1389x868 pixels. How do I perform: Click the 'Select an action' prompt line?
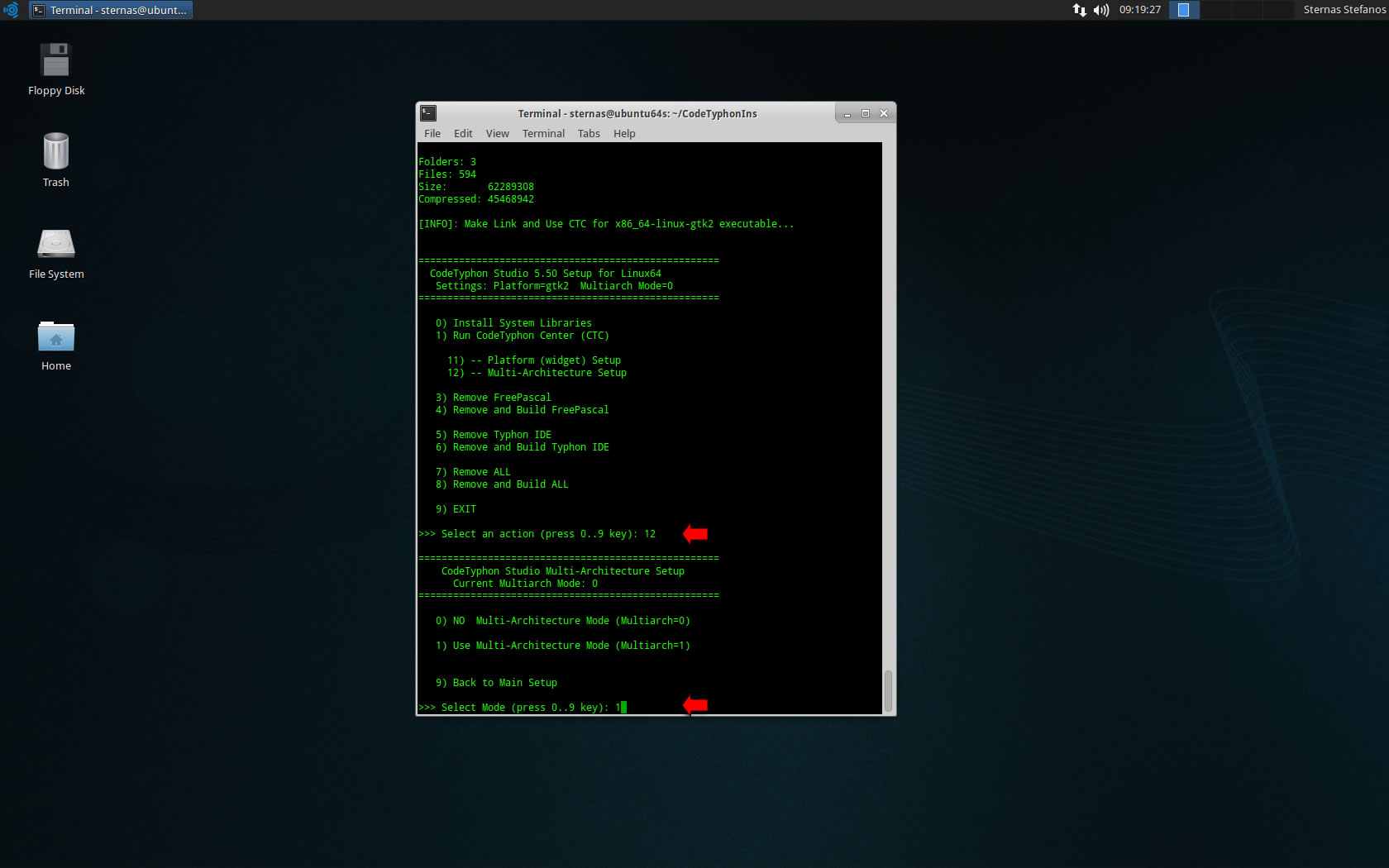point(537,534)
